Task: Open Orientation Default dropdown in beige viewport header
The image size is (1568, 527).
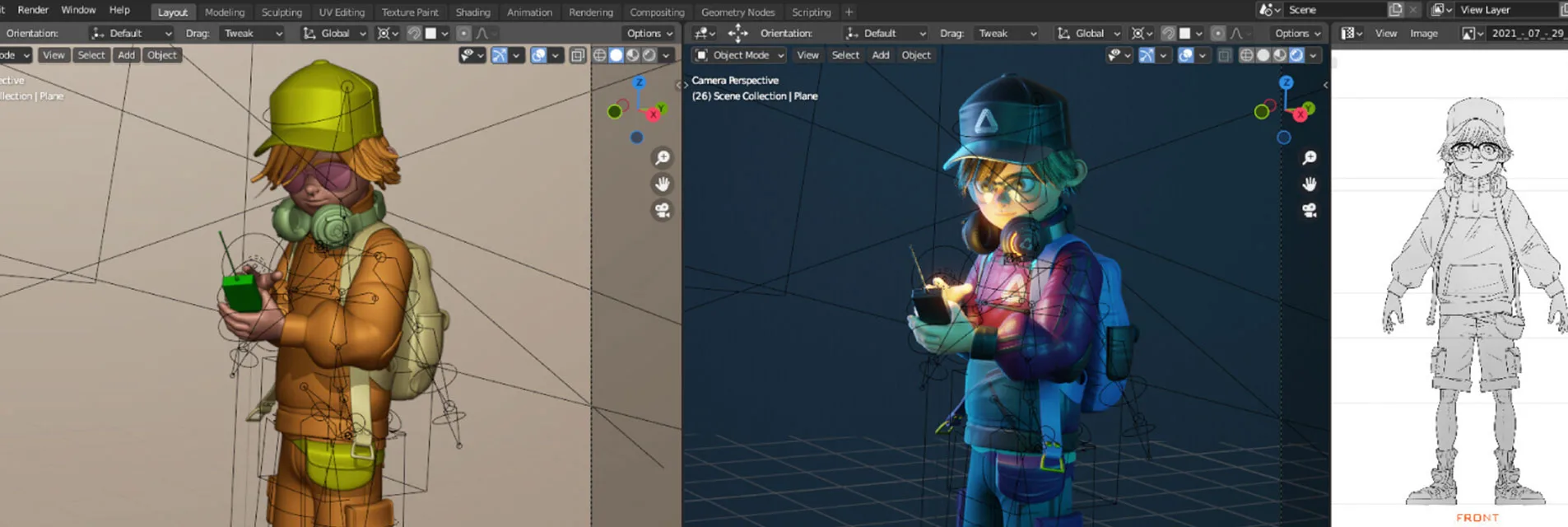Action: click(x=132, y=33)
